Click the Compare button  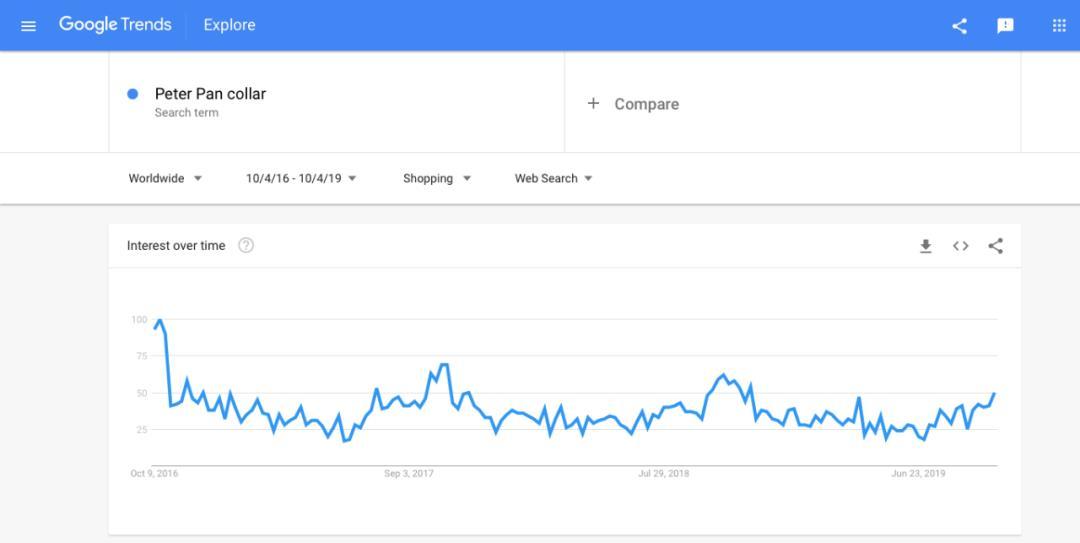633,103
